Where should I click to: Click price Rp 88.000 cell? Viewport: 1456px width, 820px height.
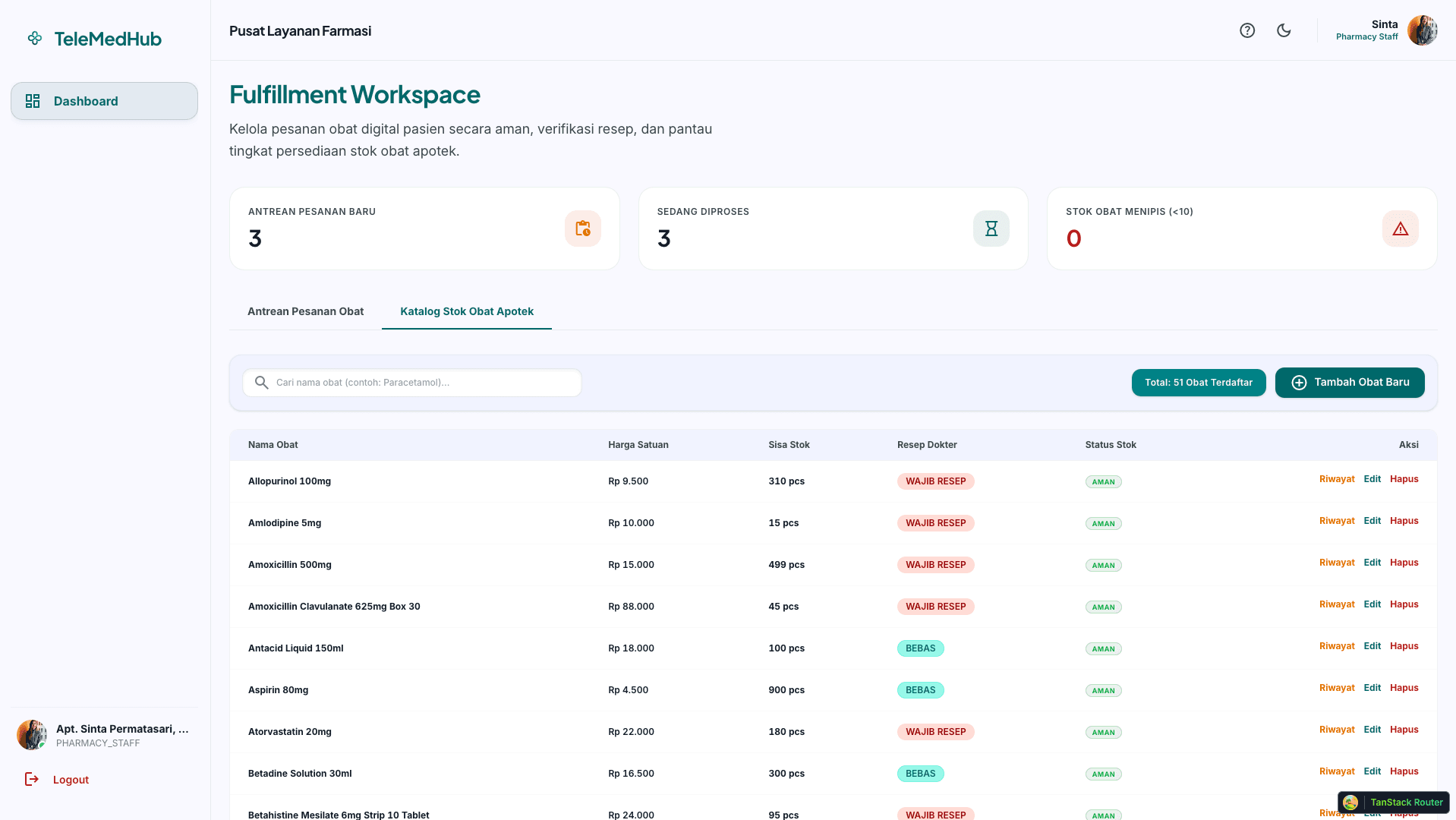tap(631, 607)
